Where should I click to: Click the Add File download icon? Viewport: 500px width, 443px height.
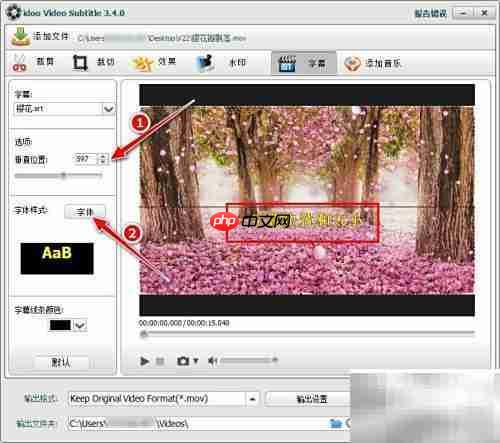21,37
